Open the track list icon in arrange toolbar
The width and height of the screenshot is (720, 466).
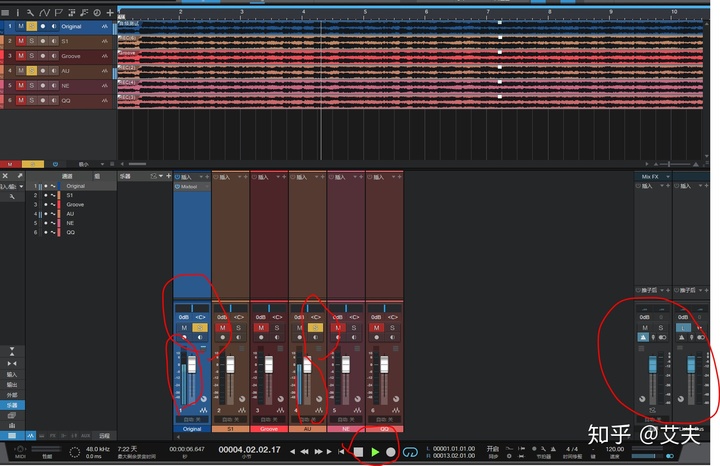click(5, 12)
